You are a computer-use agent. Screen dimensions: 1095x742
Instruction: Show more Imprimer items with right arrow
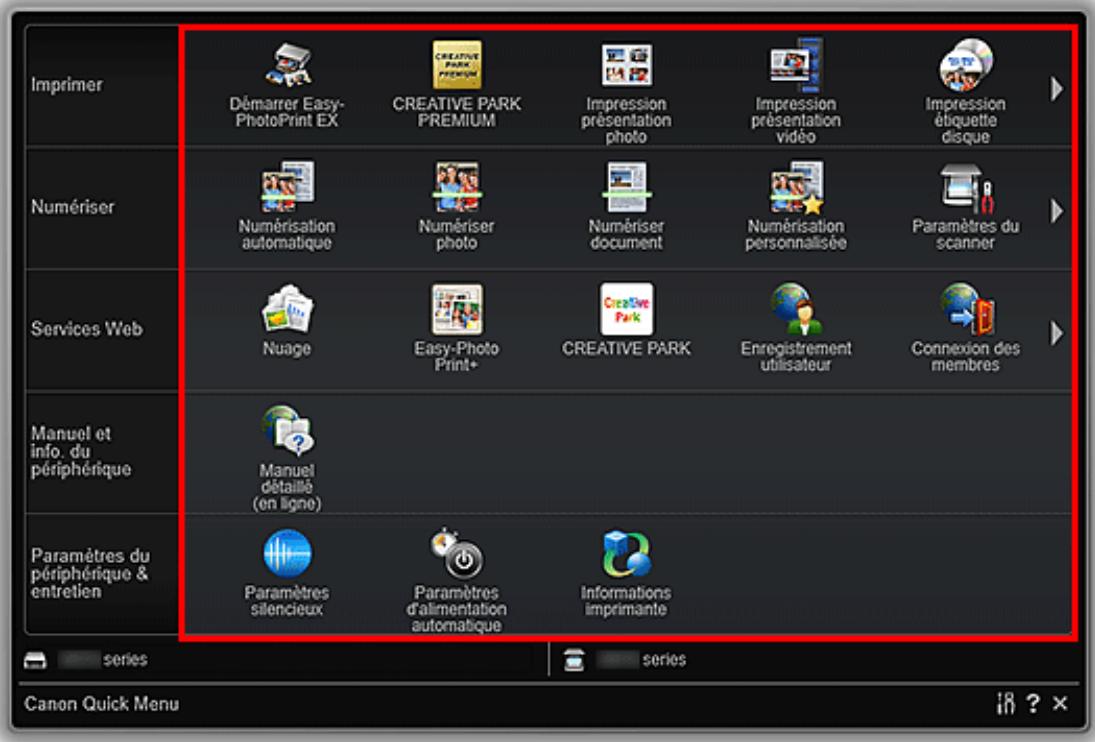(1057, 89)
